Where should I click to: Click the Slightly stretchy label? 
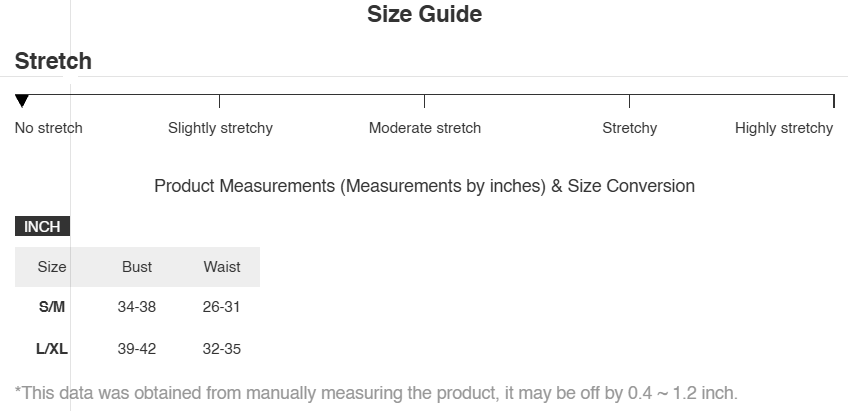coord(220,128)
